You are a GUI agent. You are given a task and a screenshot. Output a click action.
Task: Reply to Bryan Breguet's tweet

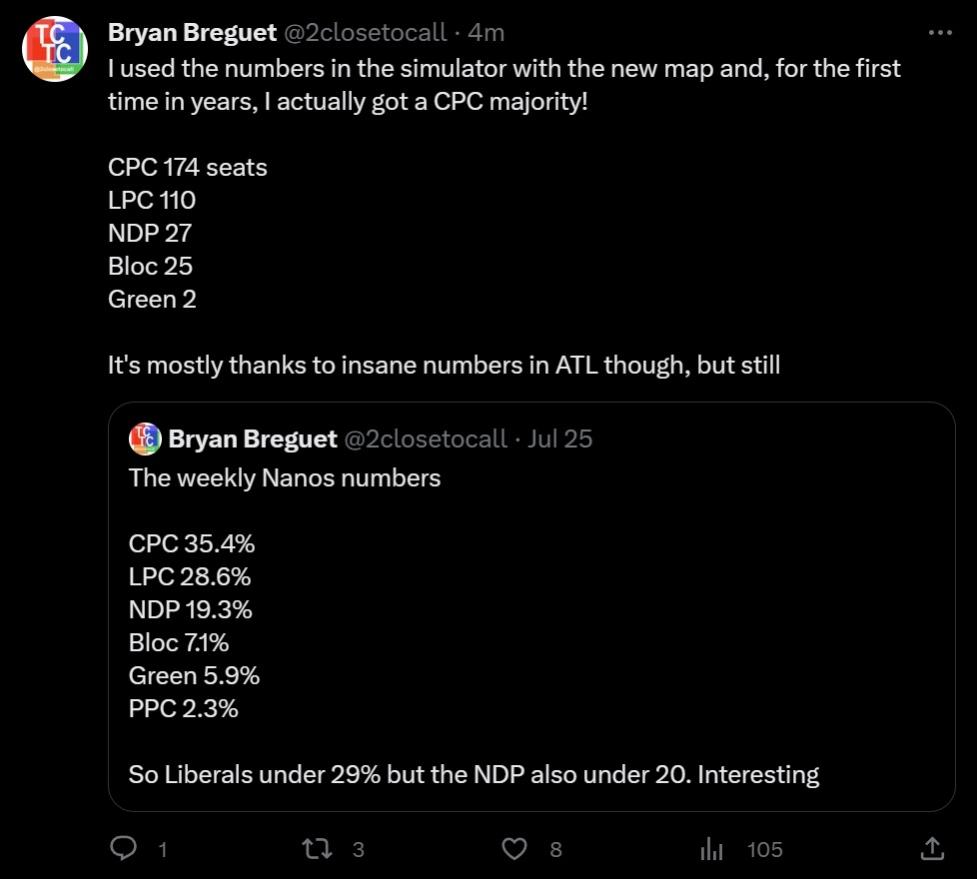tap(123, 849)
